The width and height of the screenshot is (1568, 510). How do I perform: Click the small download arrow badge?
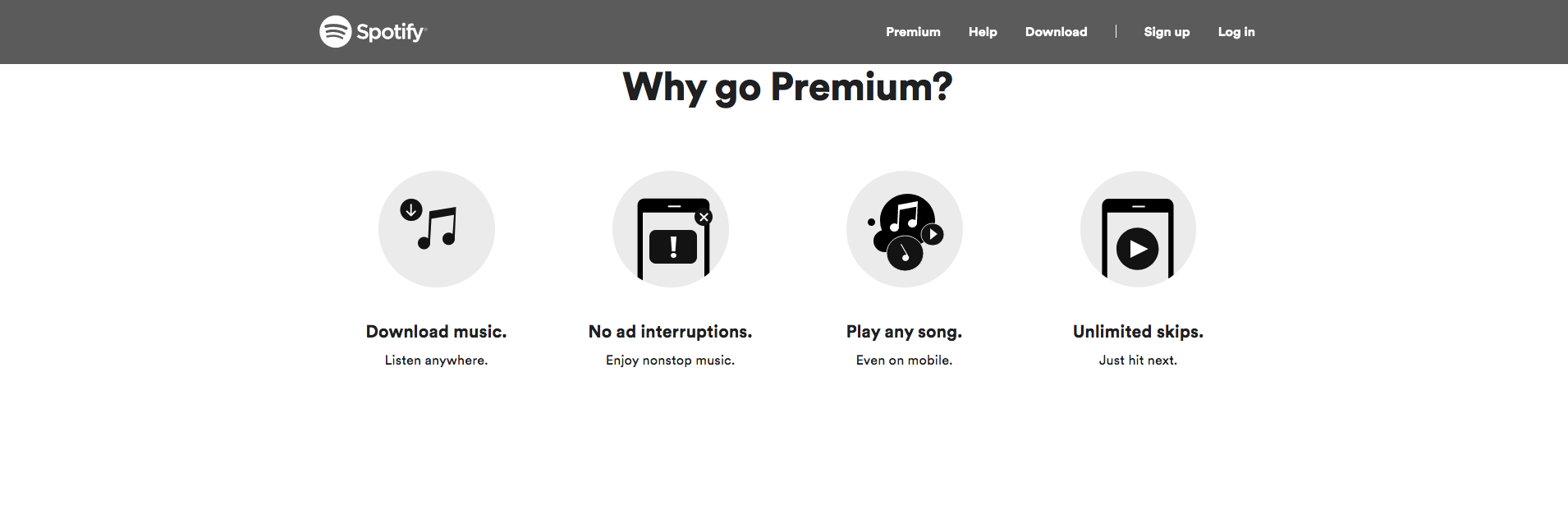coord(411,210)
